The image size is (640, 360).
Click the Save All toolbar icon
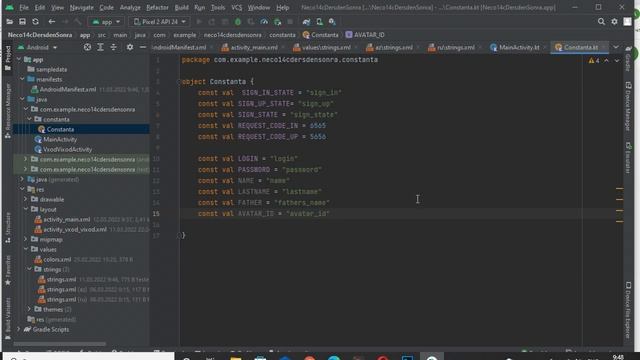pyautogui.click(x=22, y=22)
